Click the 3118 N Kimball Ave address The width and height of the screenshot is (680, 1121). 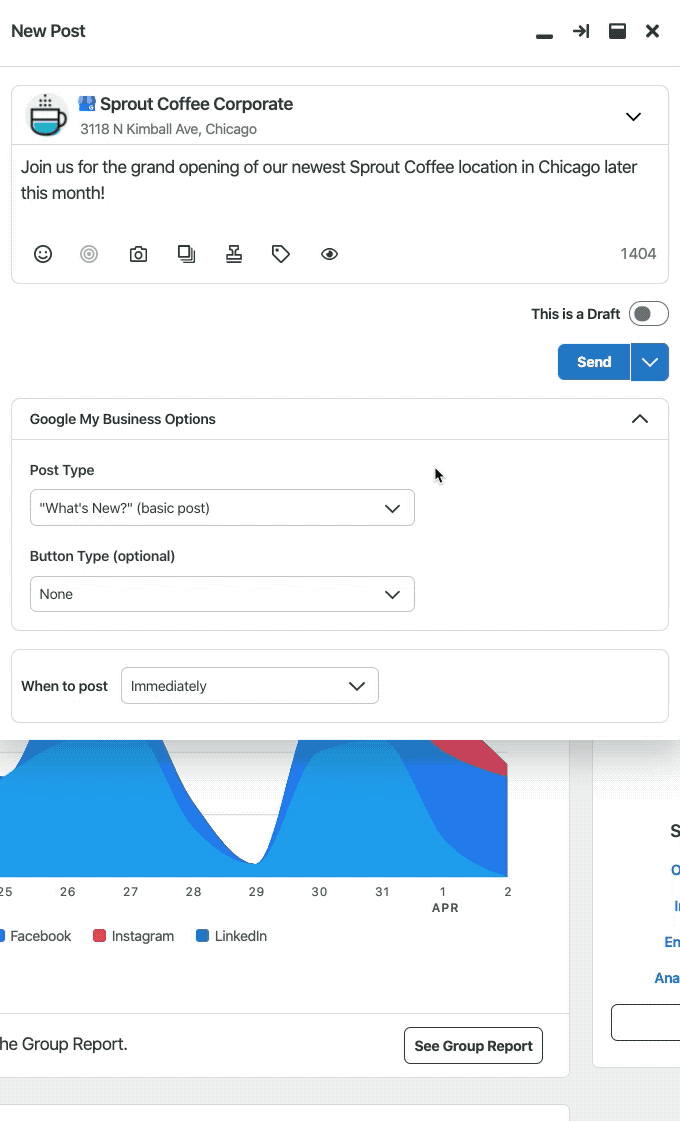click(168, 129)
